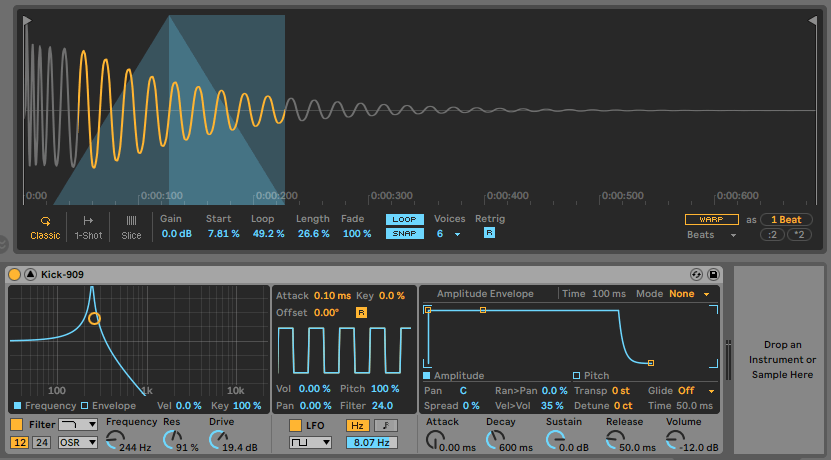The image size is (831, 460).
Task: Toggle the Filter on/off switch
Action: 16,424
